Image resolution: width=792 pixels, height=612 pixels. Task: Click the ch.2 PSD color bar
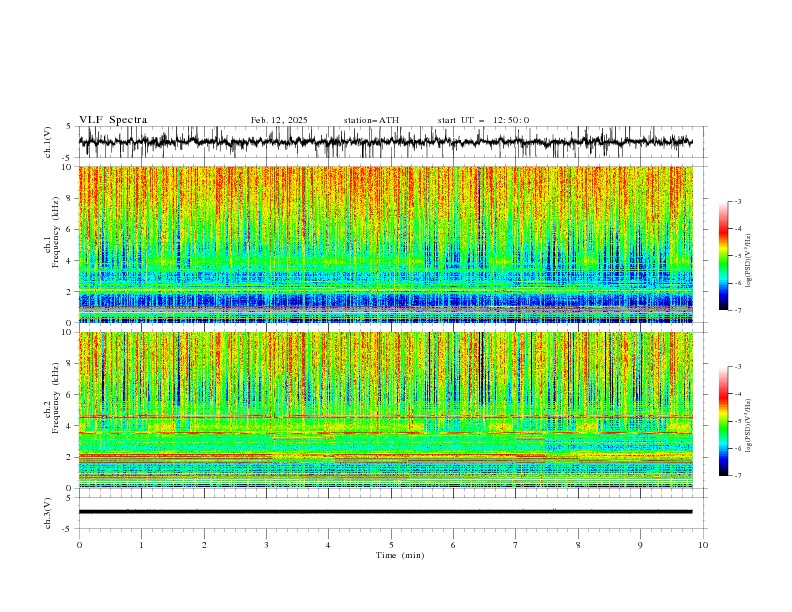723,421
